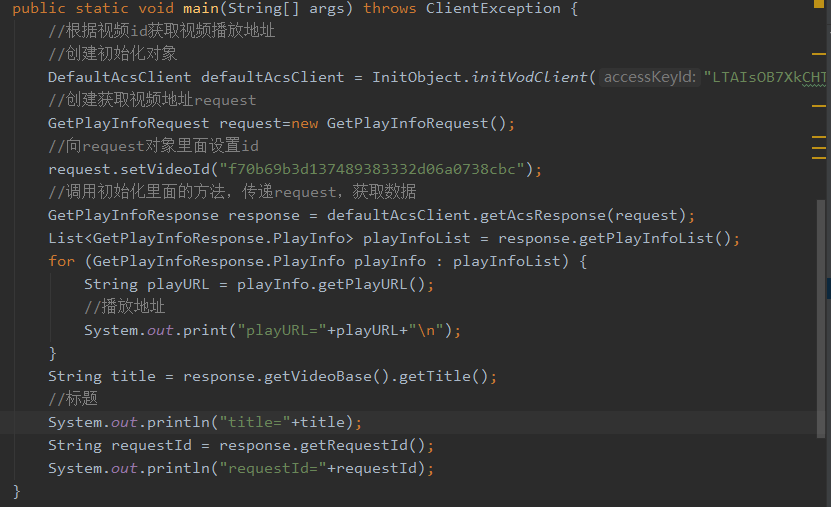
Task: Click inside the "title=" string literal
Action: click(x=255, y=422)
